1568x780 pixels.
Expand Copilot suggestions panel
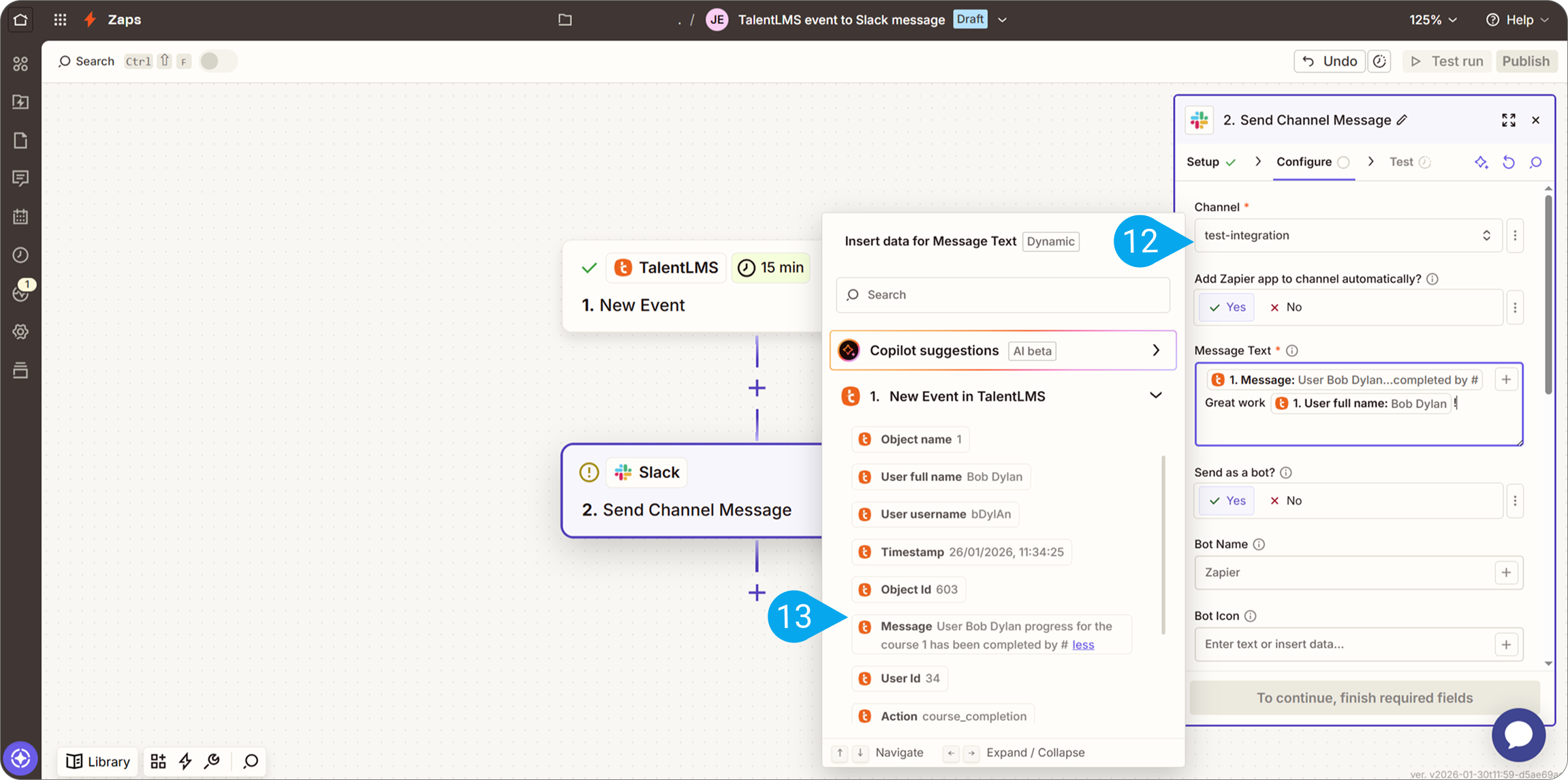coord(1155,350)
